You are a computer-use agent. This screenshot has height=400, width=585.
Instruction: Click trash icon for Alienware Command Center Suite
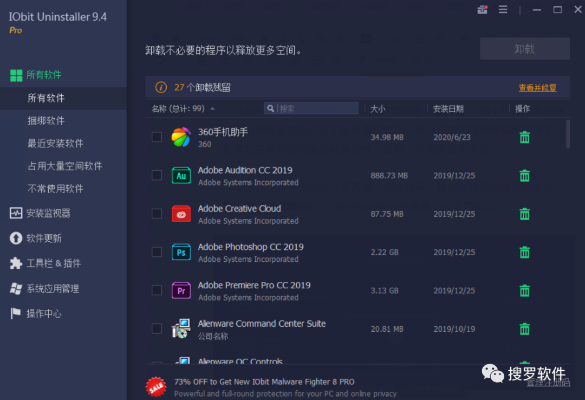coord(525,329)
